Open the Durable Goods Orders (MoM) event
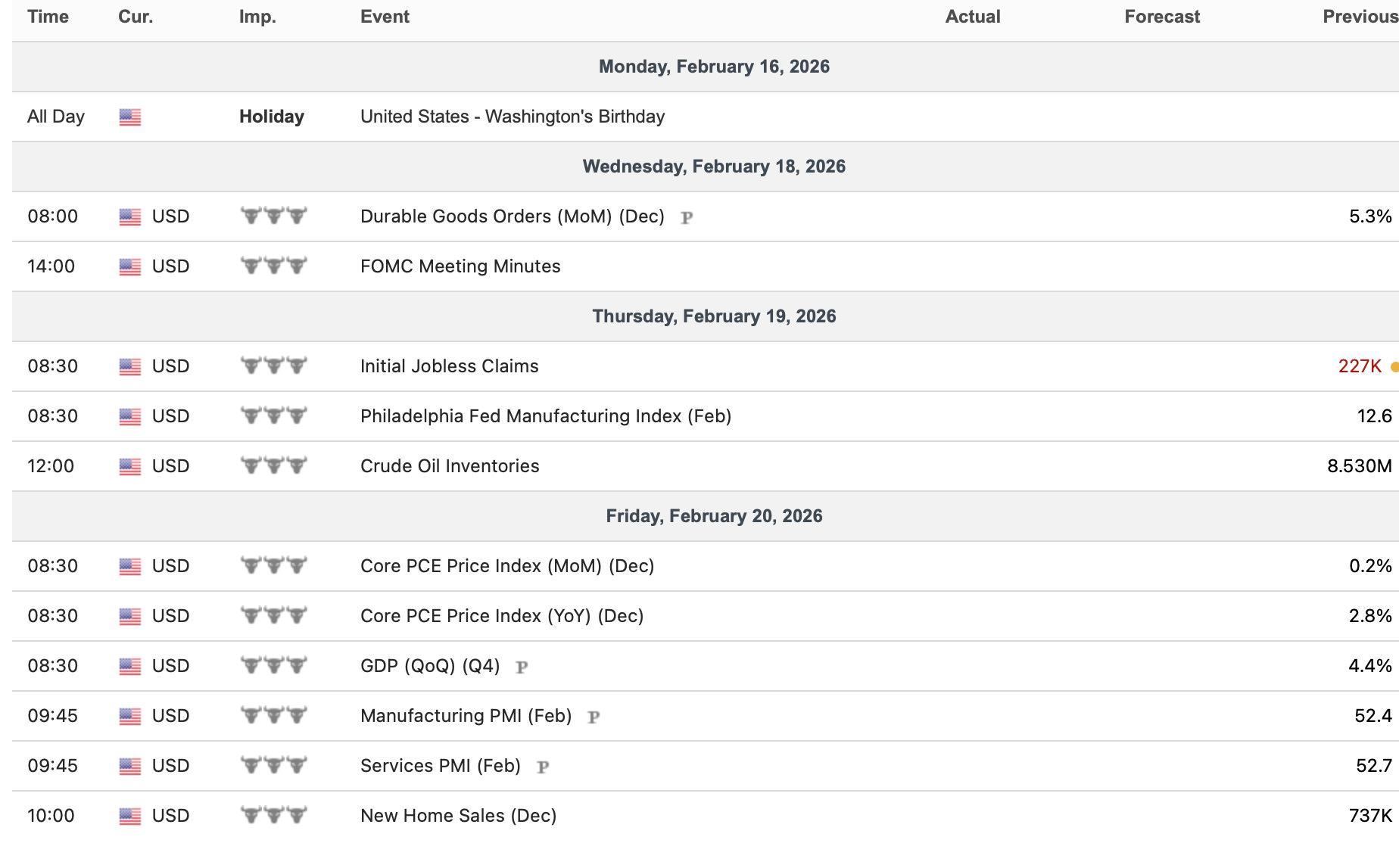1399x868 pixels. coord(512,216)
